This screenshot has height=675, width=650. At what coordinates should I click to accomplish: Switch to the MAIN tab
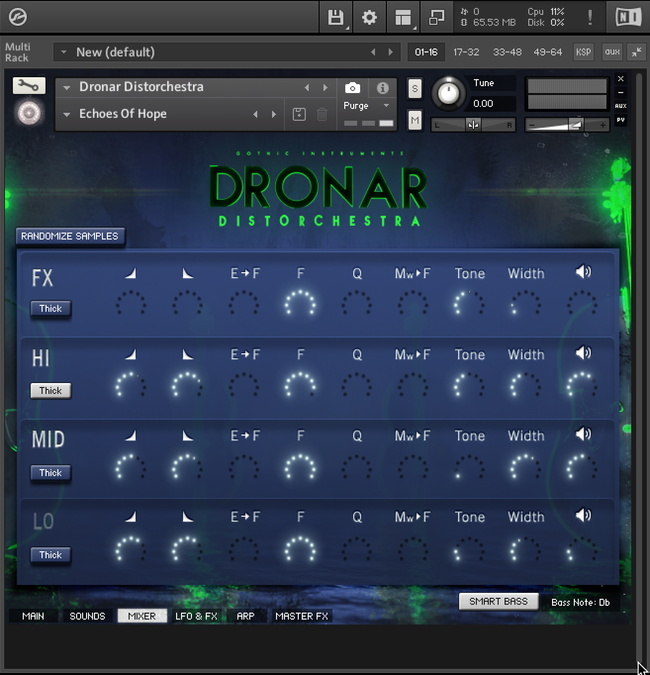pos(33,616)
